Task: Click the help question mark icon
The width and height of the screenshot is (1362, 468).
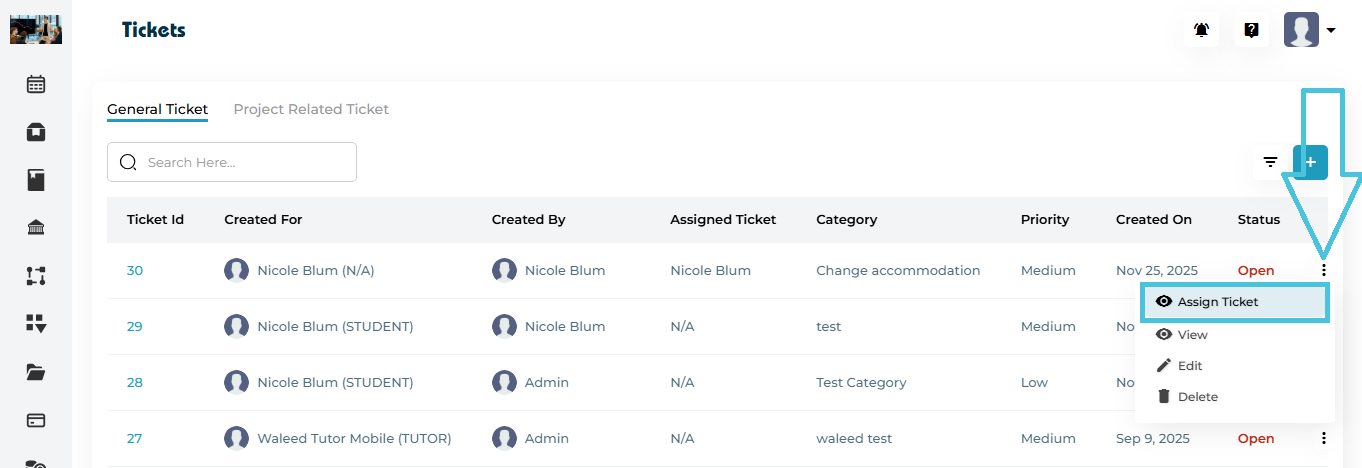Action: pyautogui.click(x=1251, y=30)
